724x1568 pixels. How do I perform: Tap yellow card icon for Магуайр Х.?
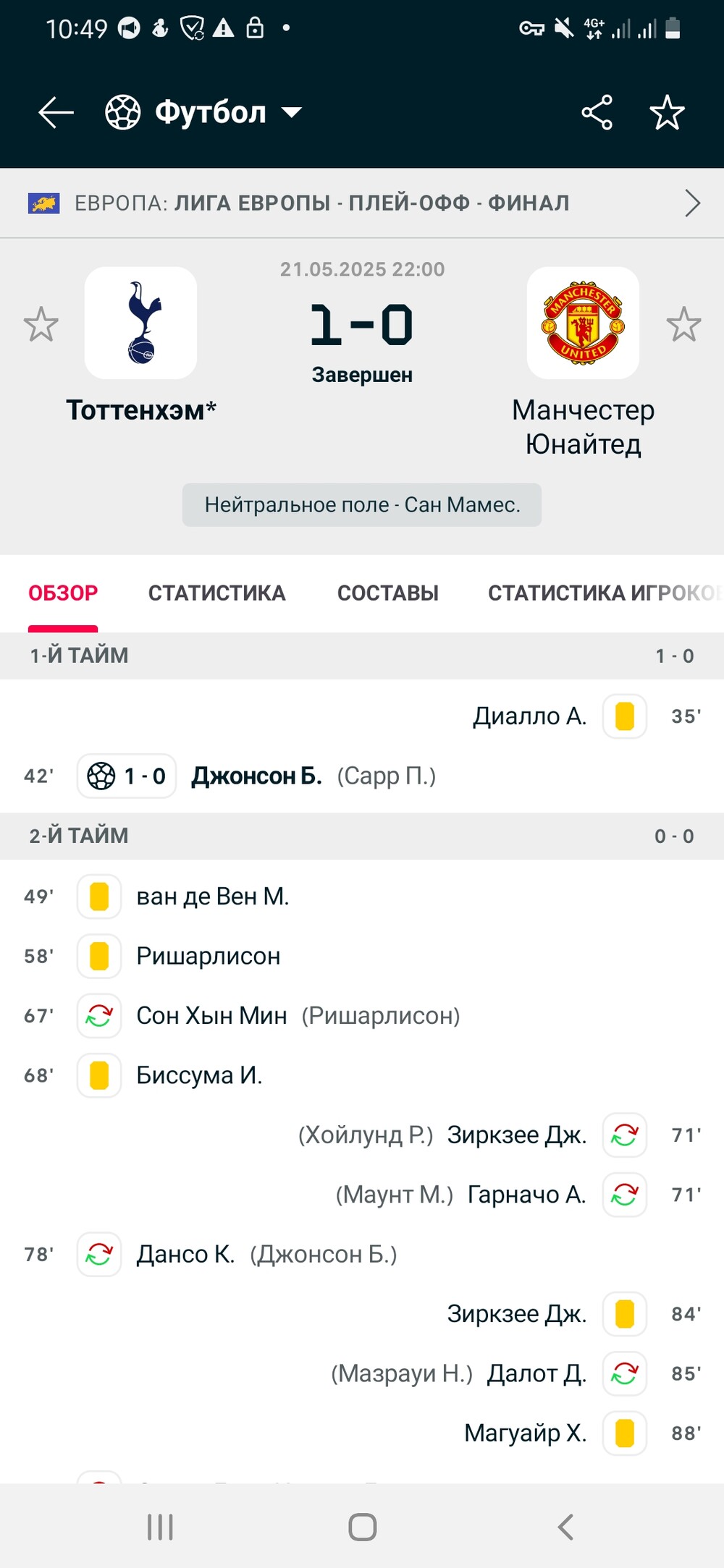[625, 1433]
